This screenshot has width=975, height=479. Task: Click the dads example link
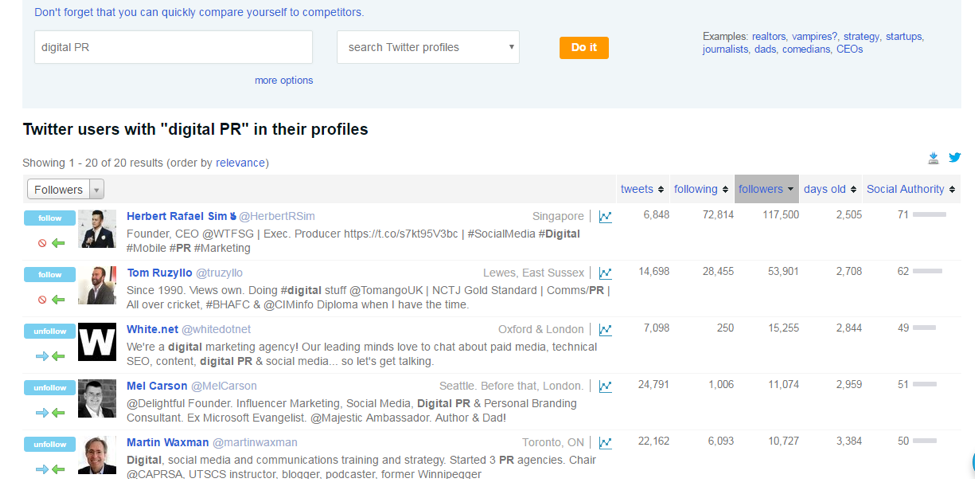click(765, 49)
